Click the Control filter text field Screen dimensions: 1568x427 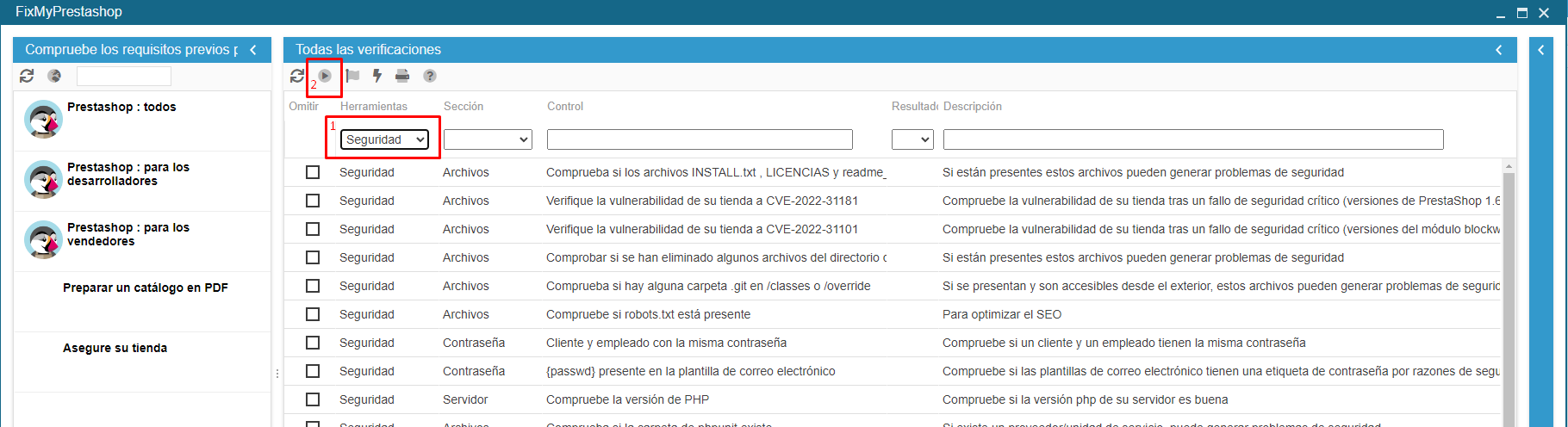(x=700, y=139)
